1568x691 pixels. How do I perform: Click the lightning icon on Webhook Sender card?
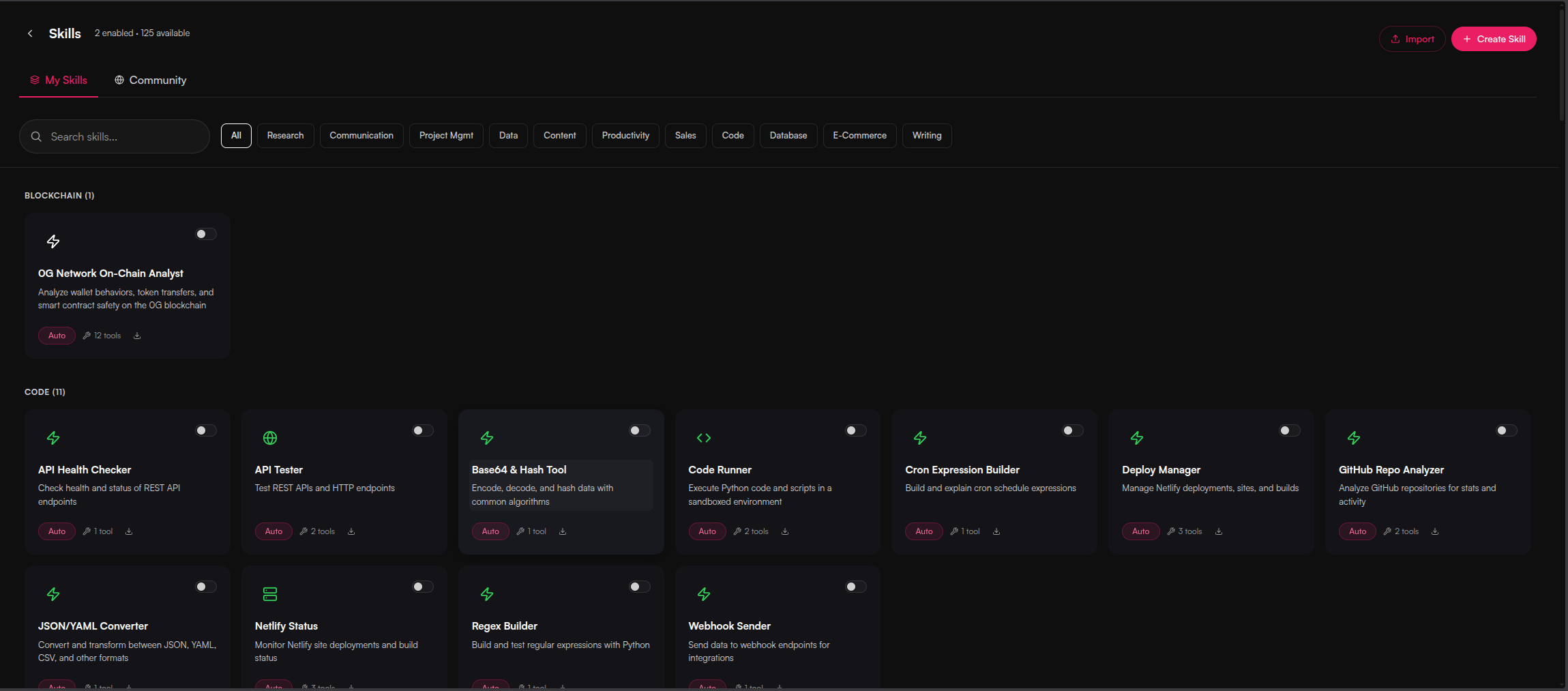(x=704, y=594)
